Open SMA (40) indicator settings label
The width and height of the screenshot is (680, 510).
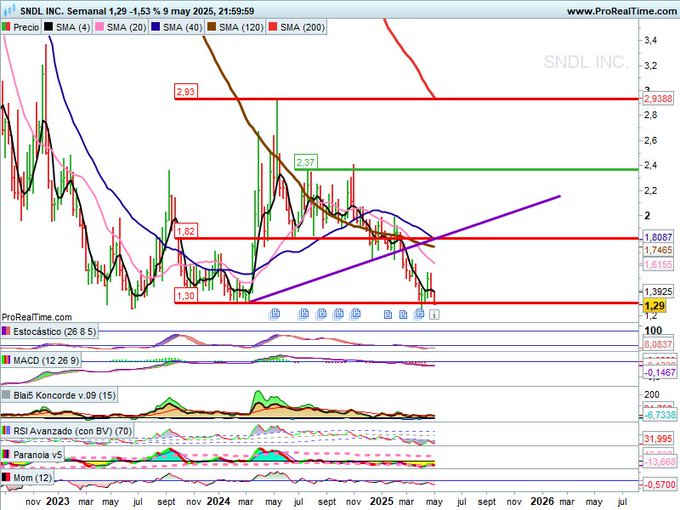182,27
